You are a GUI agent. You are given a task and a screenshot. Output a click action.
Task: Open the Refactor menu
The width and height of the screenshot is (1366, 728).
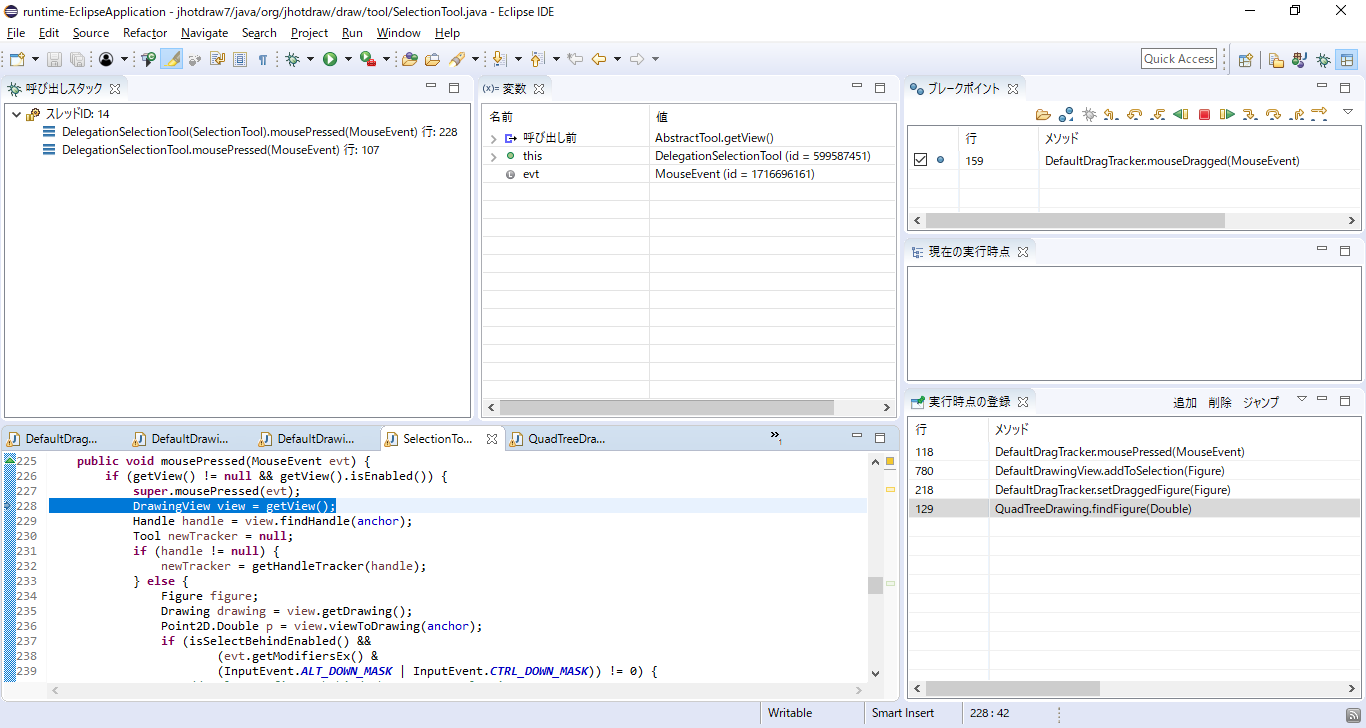tap(145, 33)
